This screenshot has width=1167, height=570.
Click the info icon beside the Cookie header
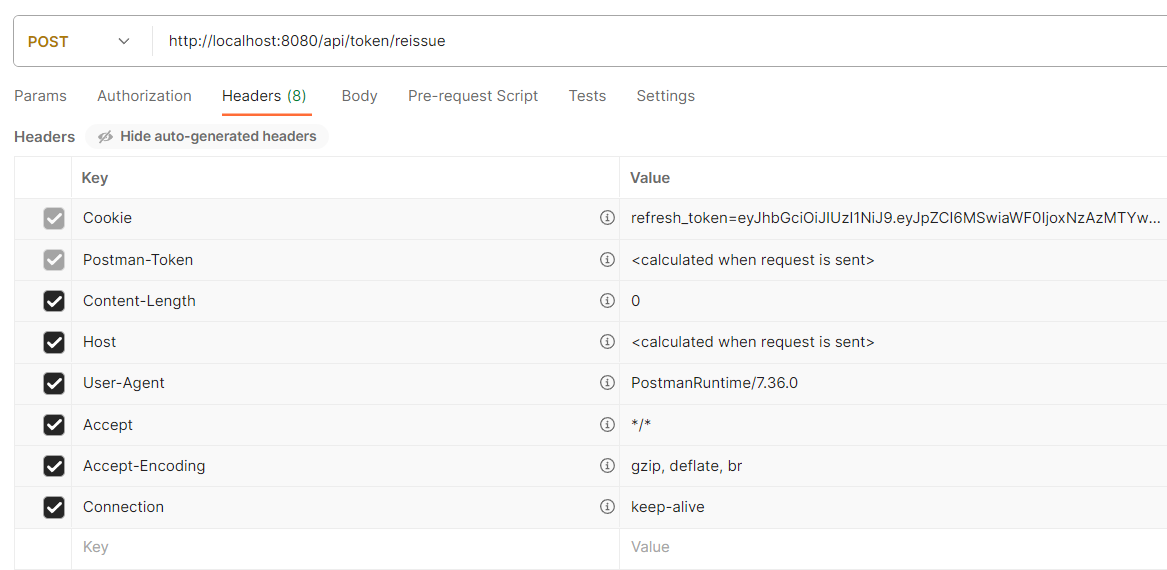[607, 218]
